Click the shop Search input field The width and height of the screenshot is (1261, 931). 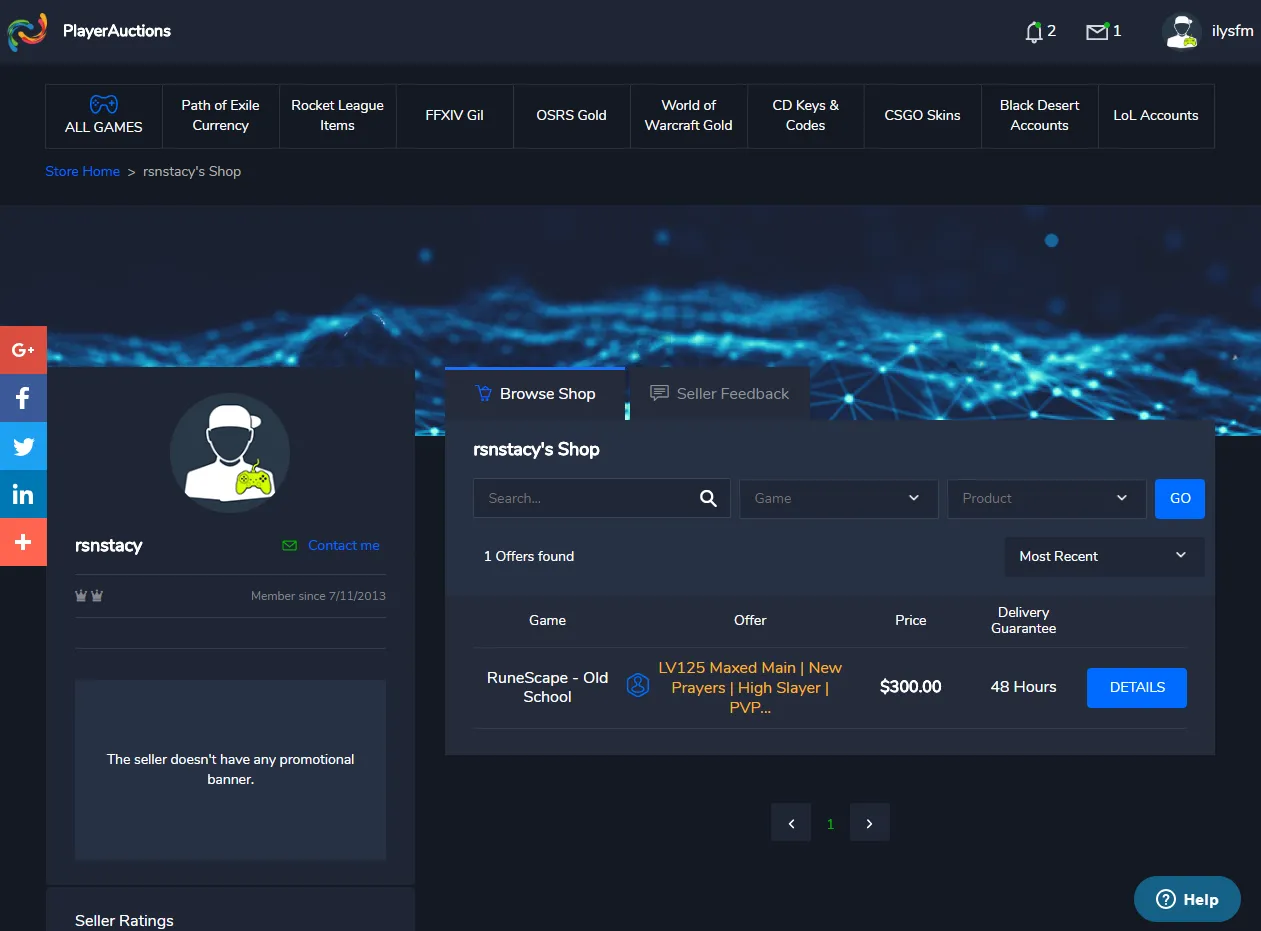click(602, 498)
